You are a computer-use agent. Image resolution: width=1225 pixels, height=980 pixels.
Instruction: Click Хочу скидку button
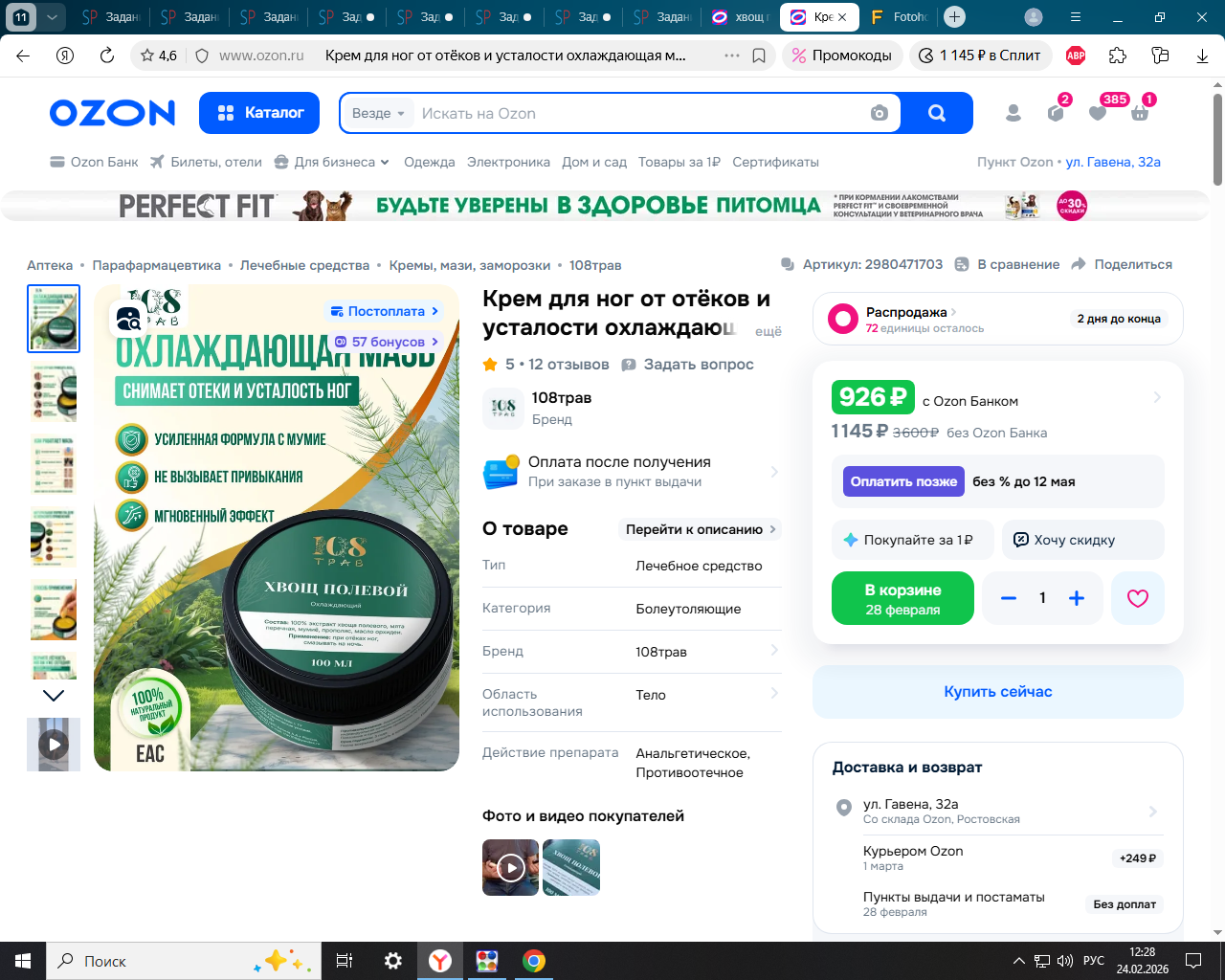(x=1082, y=540)
